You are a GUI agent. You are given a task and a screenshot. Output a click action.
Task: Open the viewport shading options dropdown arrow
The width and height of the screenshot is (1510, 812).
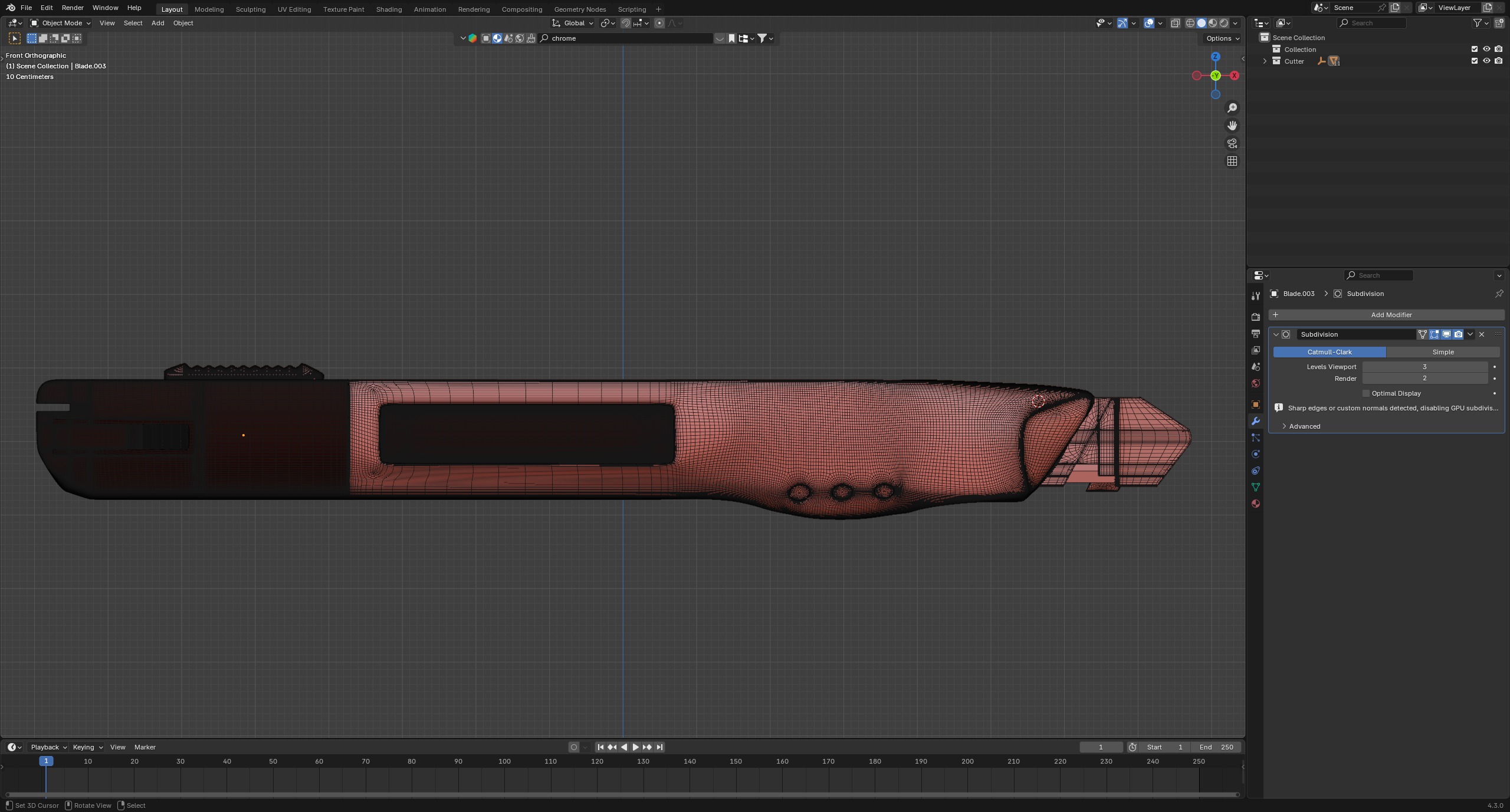click(x=1235, y=23)
